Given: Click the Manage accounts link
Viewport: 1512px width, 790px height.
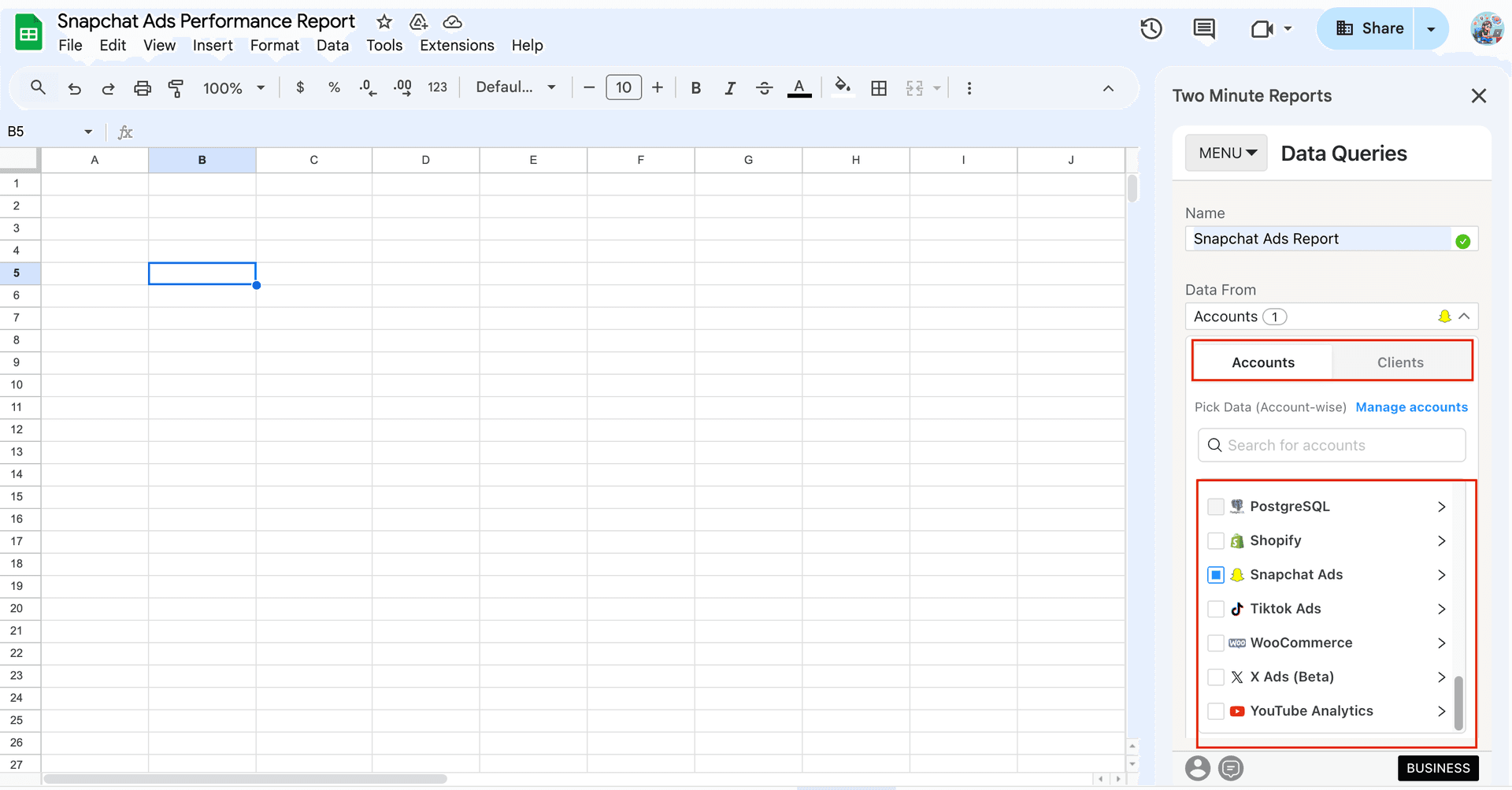Looking at the screenshot, I should tap(1412, 407).
